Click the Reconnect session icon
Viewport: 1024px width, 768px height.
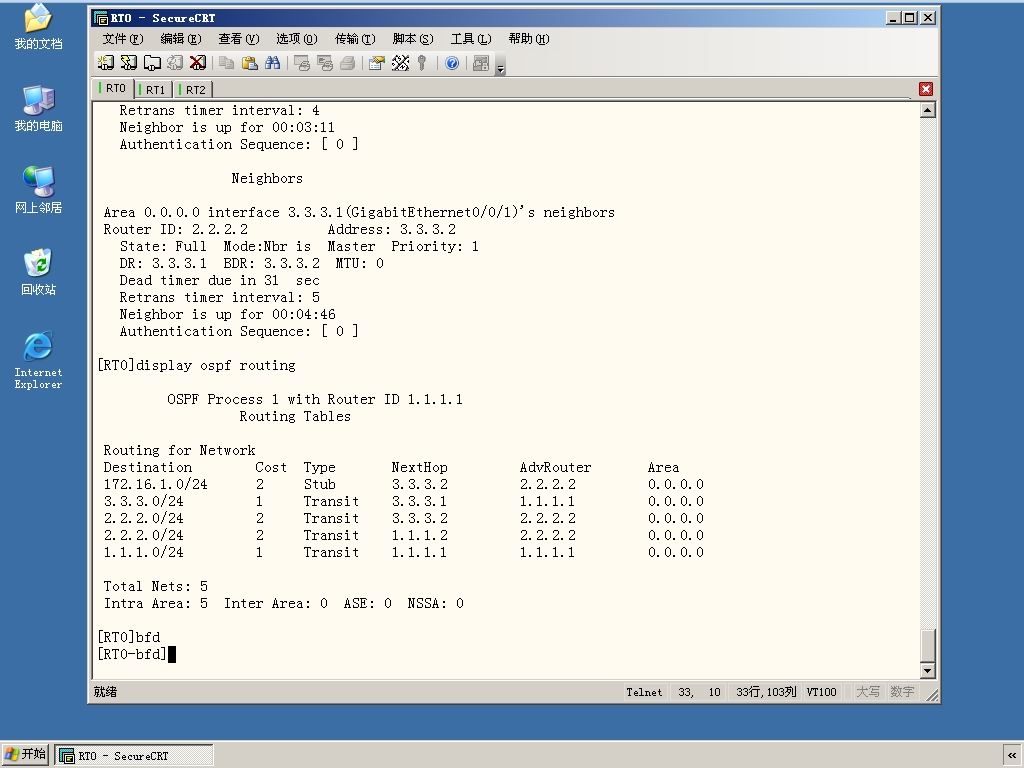[175, 63]
